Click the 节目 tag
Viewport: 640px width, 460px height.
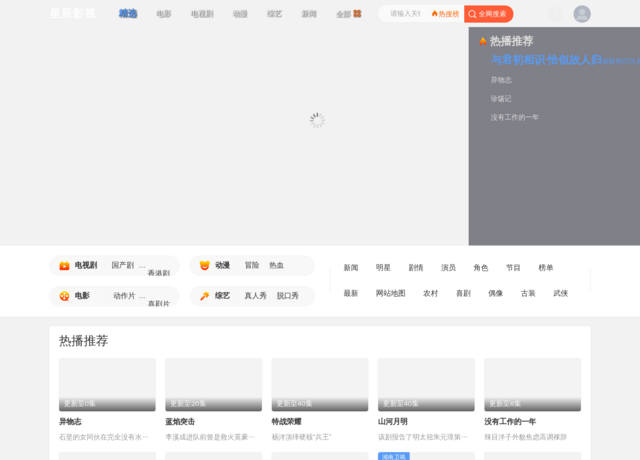[x=513, y=268]
